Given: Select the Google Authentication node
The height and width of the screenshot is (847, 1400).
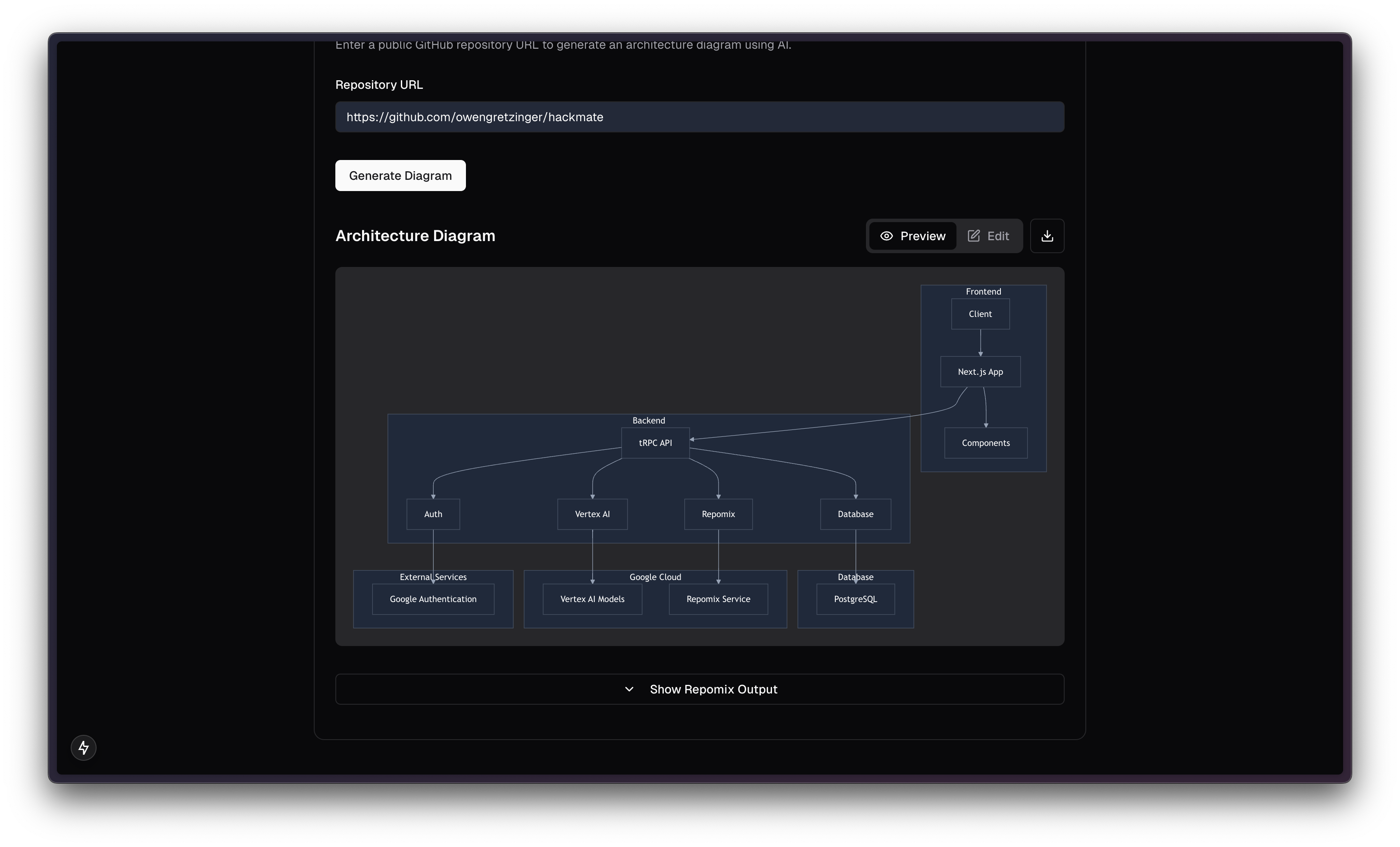Looking at the screenshot, I should [433, 599].
